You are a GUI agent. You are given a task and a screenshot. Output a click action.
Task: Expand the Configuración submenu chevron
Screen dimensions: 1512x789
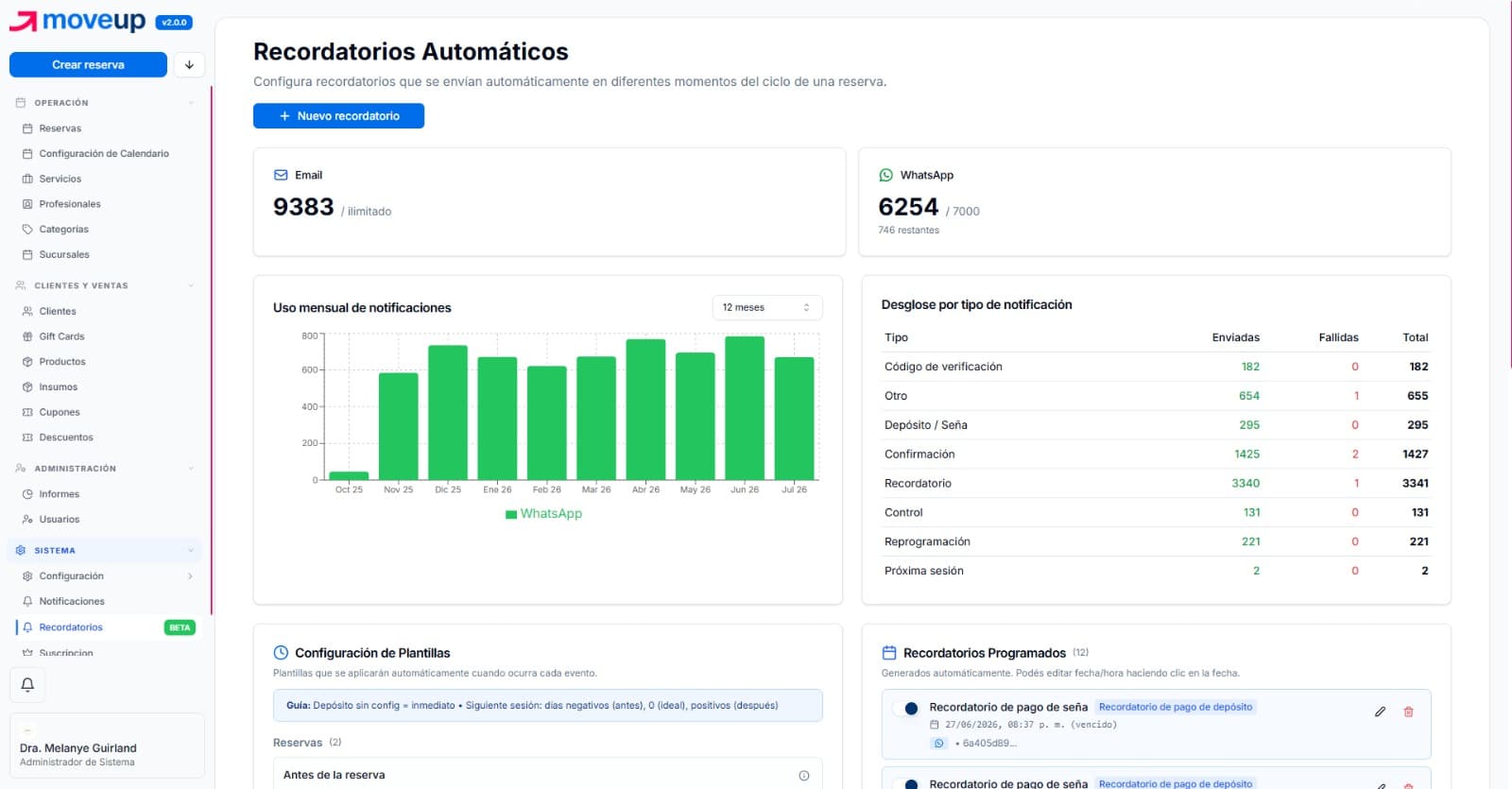click(x=190, y=576)
